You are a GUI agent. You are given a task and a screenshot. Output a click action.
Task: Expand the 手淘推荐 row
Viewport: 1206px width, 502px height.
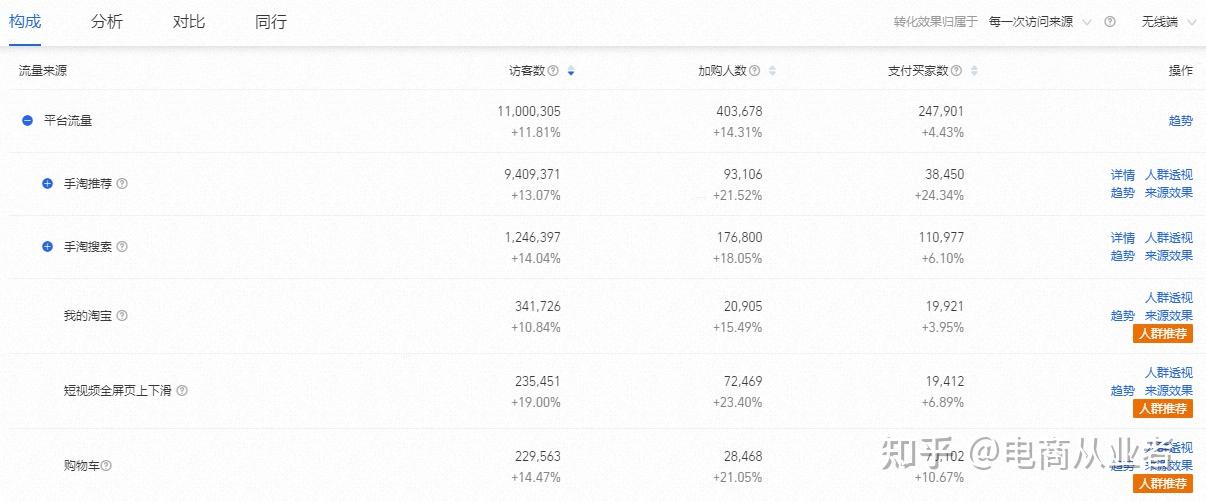pyautogui.click(x=47, y=184)
